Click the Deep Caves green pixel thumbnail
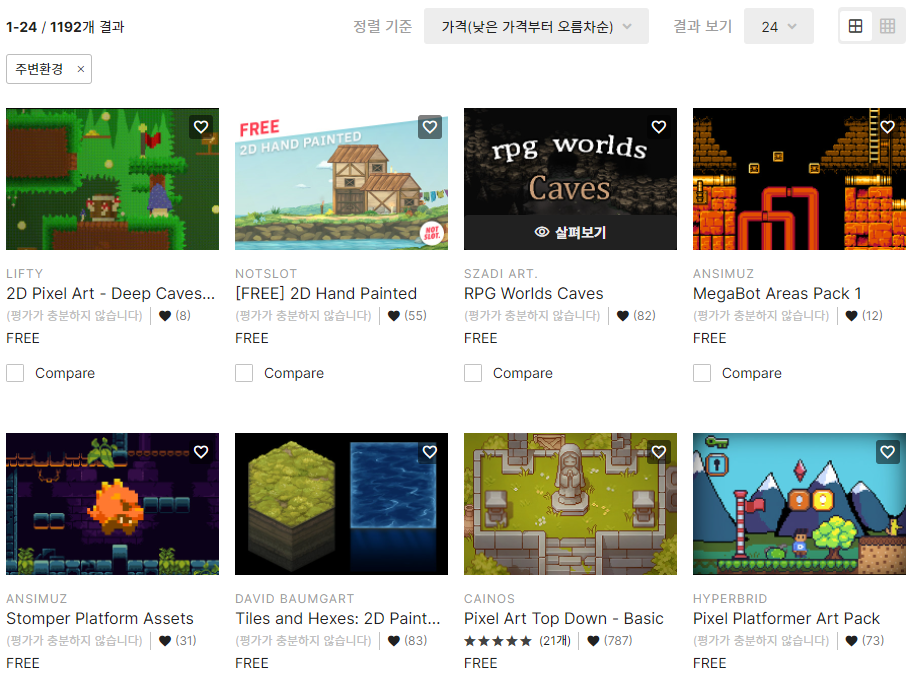The width and height of the screenshot is (912, 675). tap(113, 179)
